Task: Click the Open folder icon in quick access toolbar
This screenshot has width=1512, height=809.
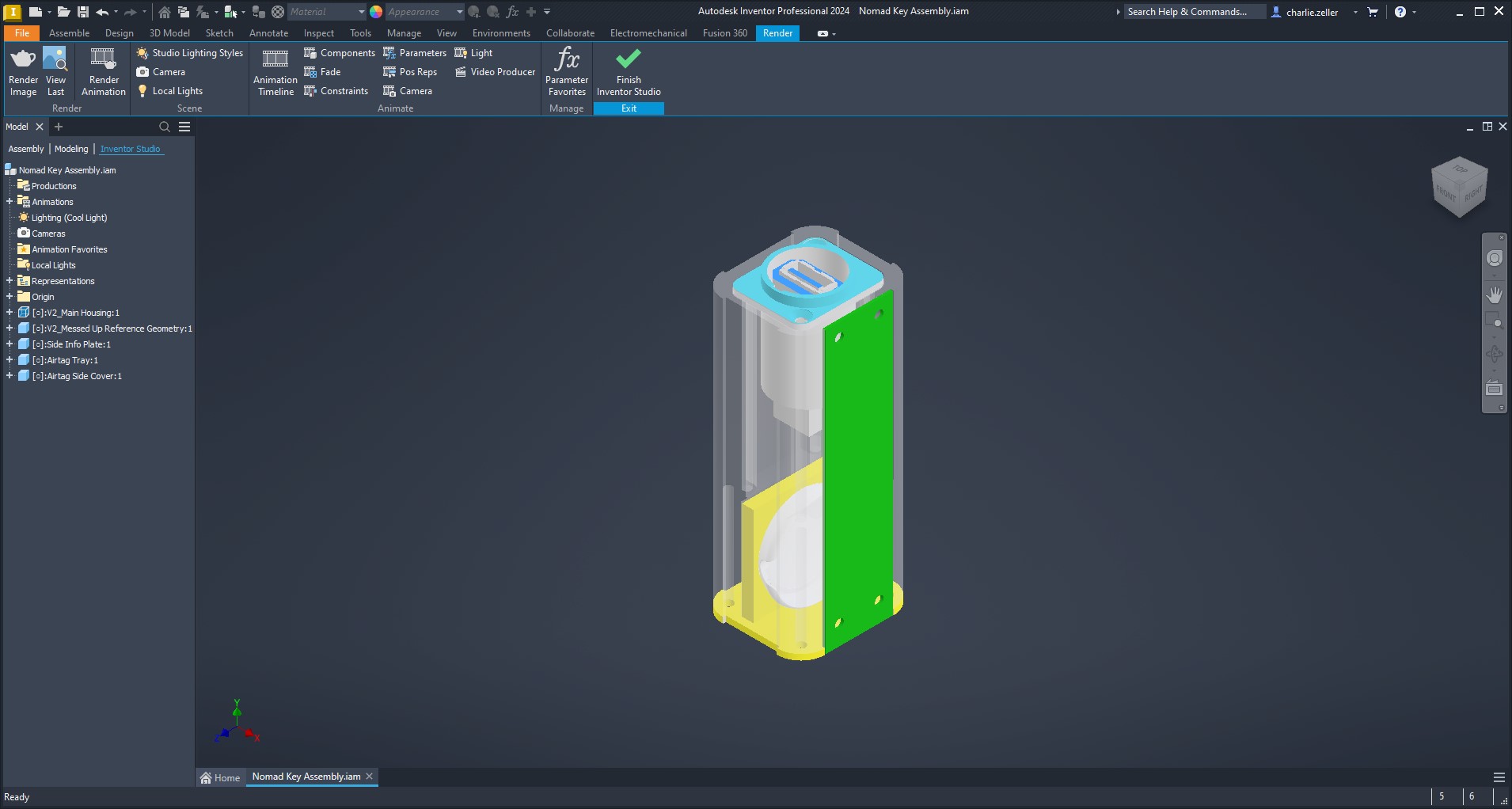Action: click(63, 12)
